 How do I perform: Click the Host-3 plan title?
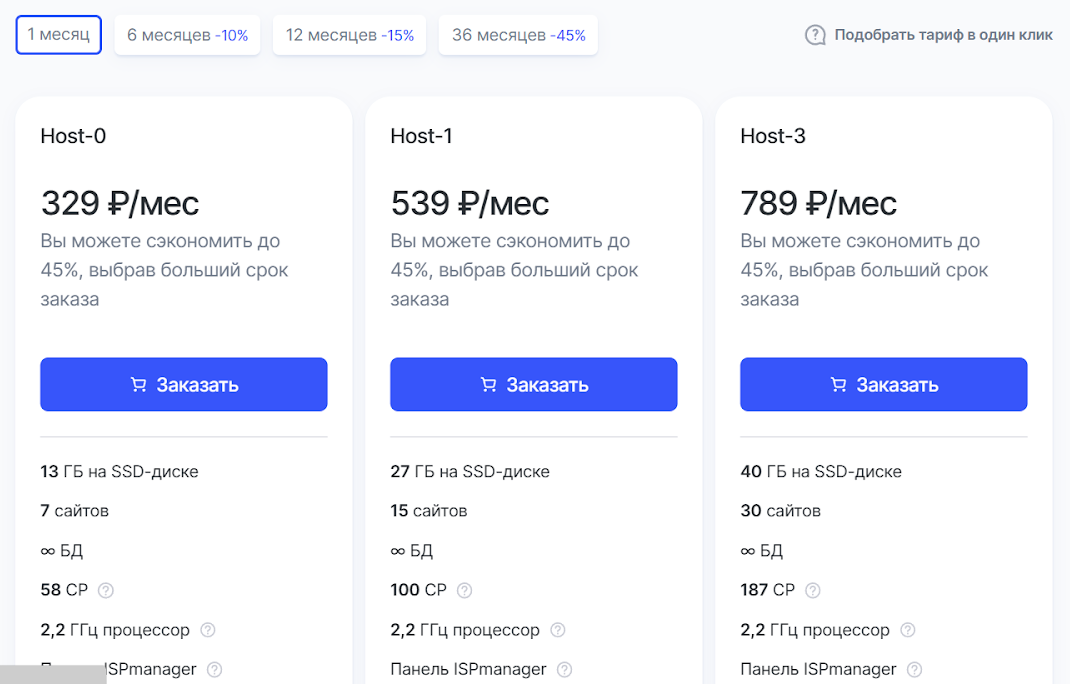(x=773, y=136)
